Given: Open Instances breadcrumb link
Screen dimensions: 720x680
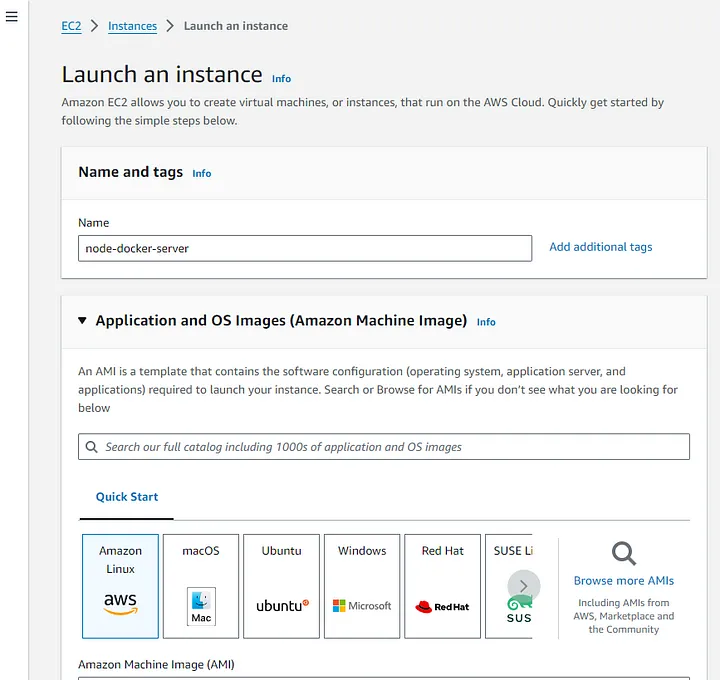Looking at the screenshot, I should (133, 26).
